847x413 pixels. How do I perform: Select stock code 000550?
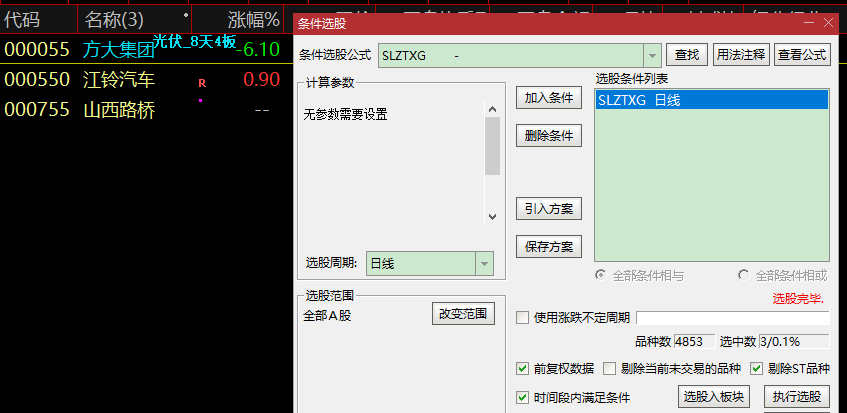point(37,80)
